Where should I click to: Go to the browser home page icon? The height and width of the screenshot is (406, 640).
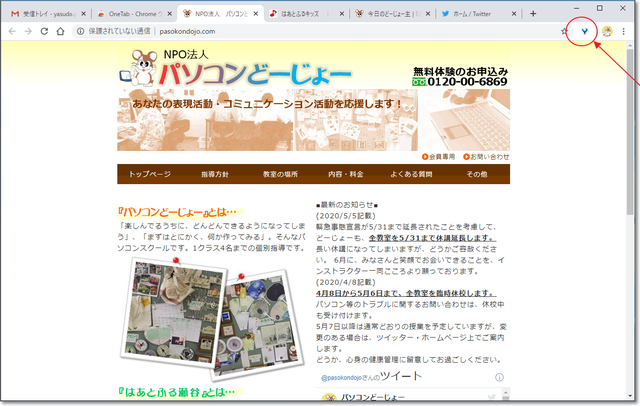click(62, 31)
